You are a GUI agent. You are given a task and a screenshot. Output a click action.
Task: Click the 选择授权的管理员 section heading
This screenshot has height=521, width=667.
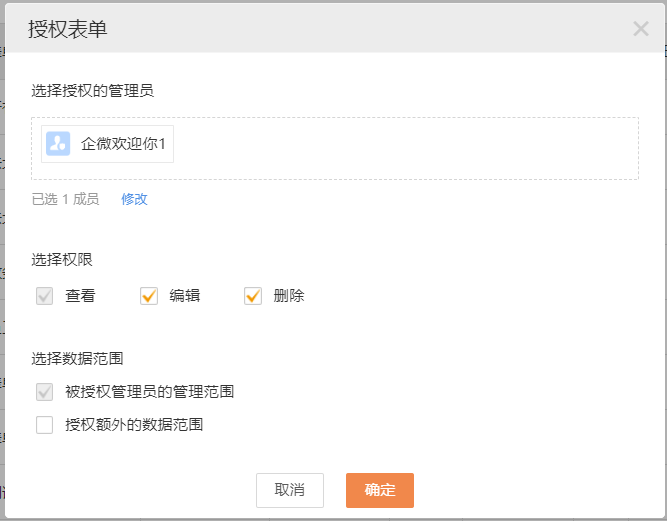click(x=92, y=91)
